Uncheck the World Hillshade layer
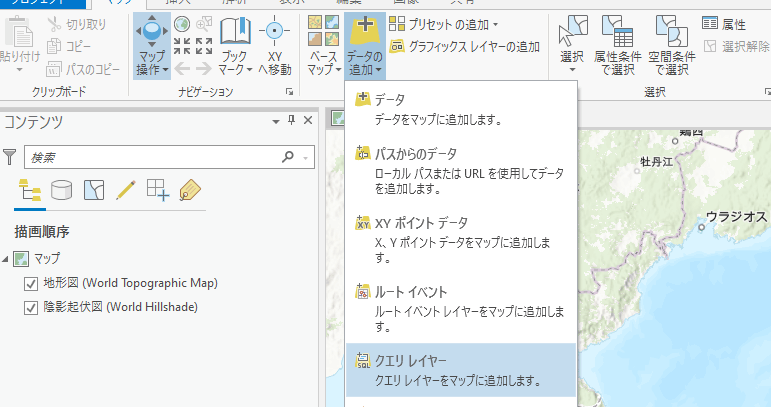The height and width of the screenshot is (407, 771). coord(31,308)
